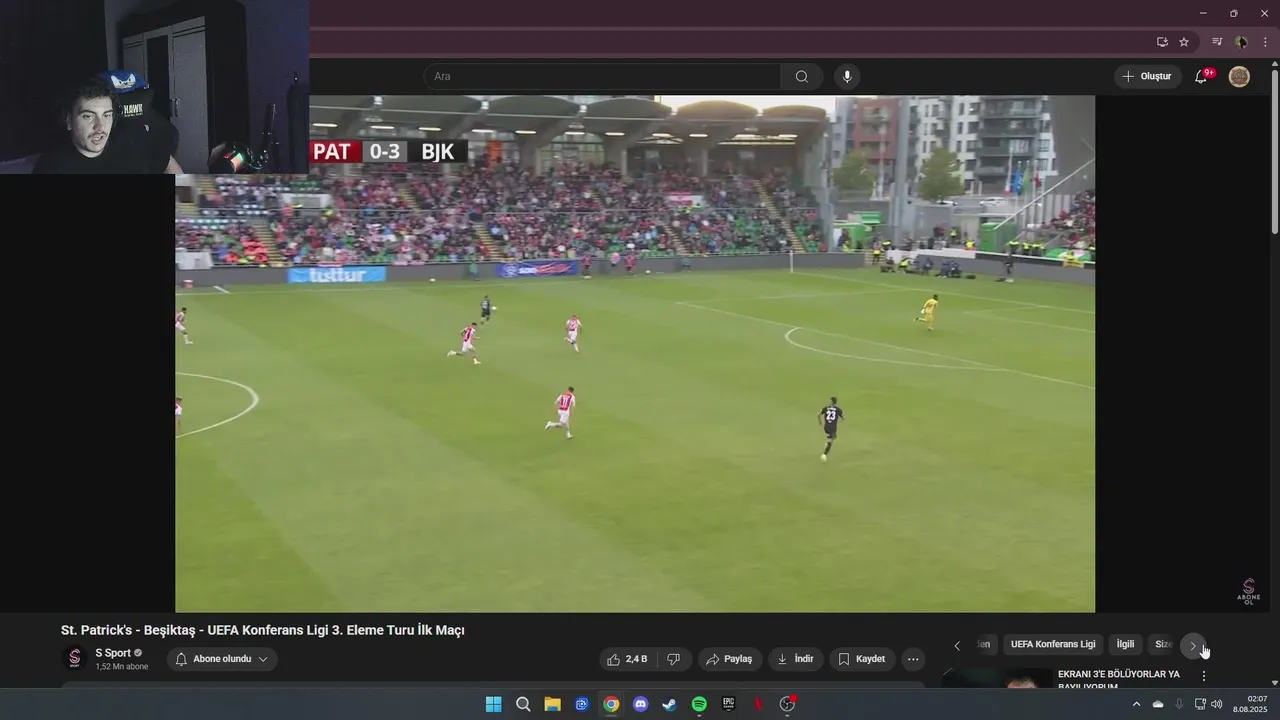Click the 1,52 Mn abone subscriber count
Screen dimensions: 1280x720
(122, 667)
